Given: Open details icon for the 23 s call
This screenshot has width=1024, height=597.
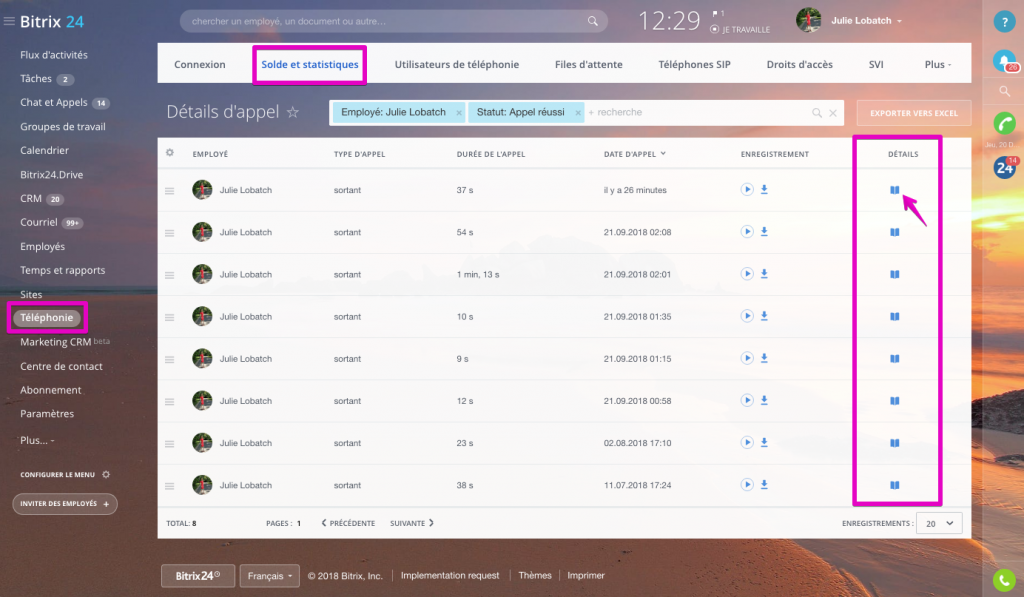Looking at the screenshot, I should coord(895,443).
